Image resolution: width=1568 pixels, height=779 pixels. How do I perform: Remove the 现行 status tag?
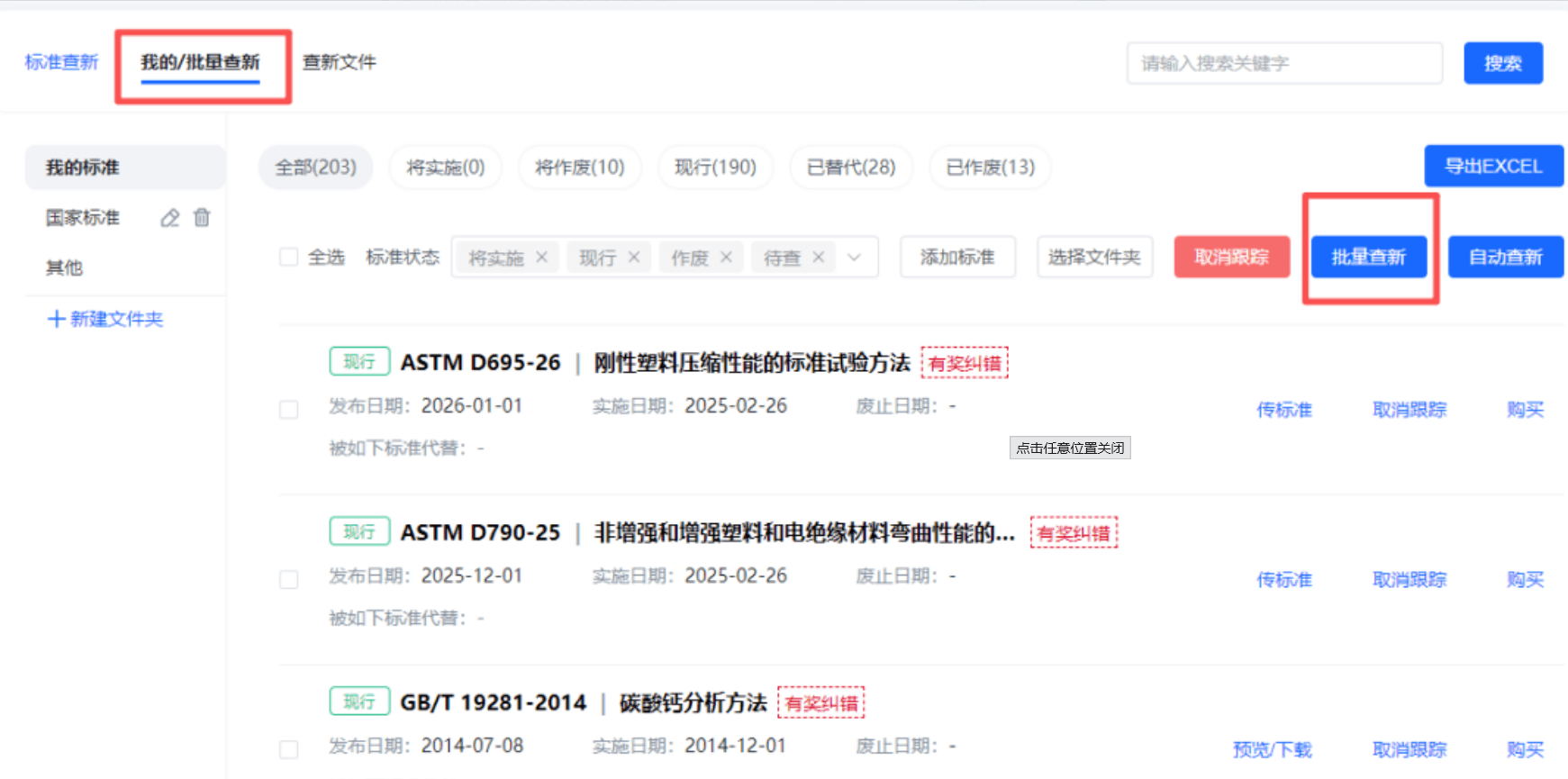tap(634, 258)
